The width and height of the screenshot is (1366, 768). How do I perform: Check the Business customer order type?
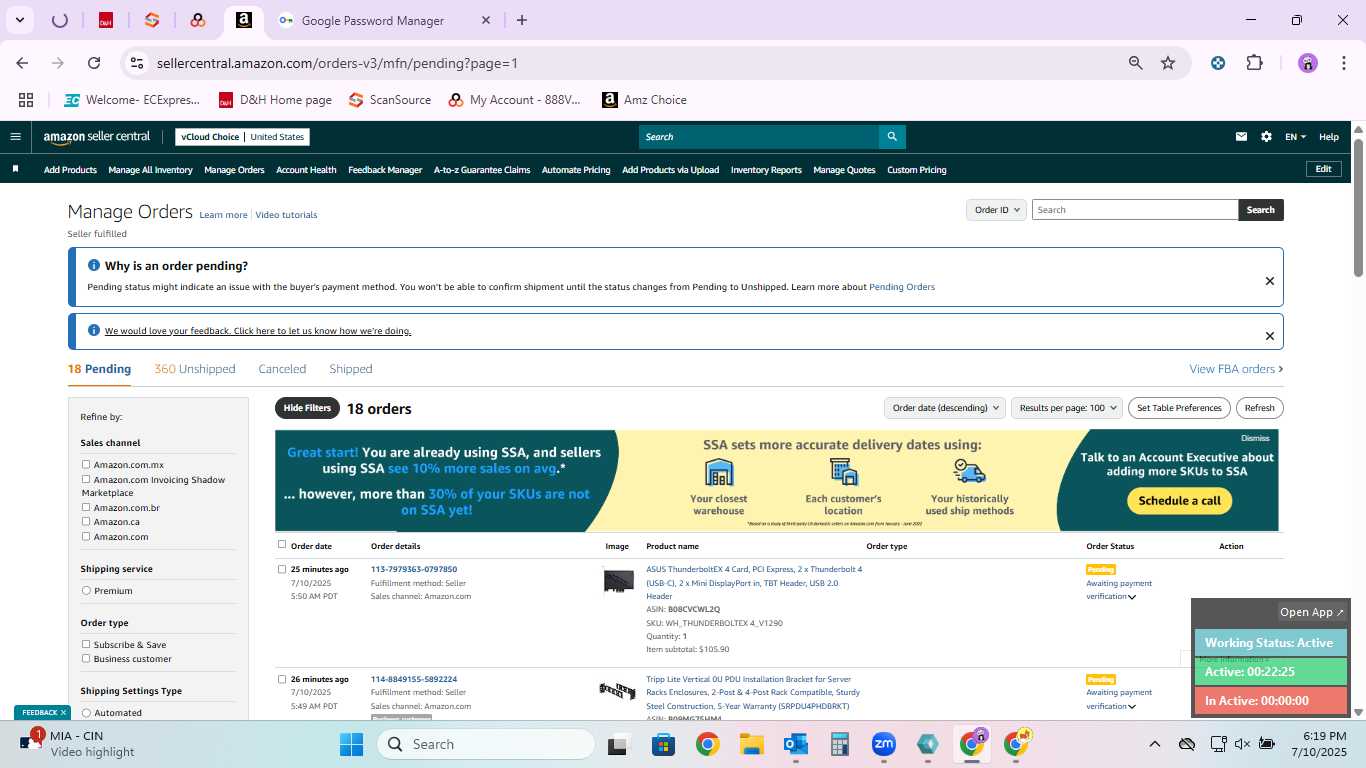[x=86, y=658]
